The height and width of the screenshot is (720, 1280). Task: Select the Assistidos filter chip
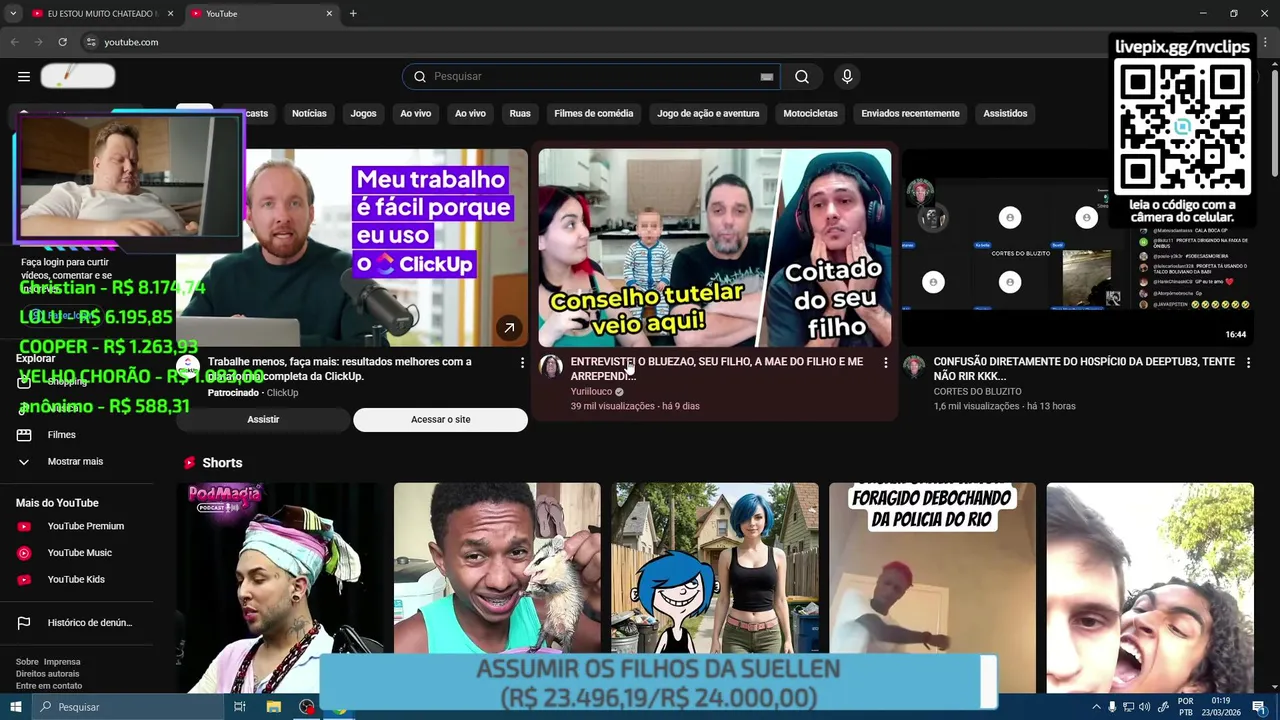pos(1005,114)
